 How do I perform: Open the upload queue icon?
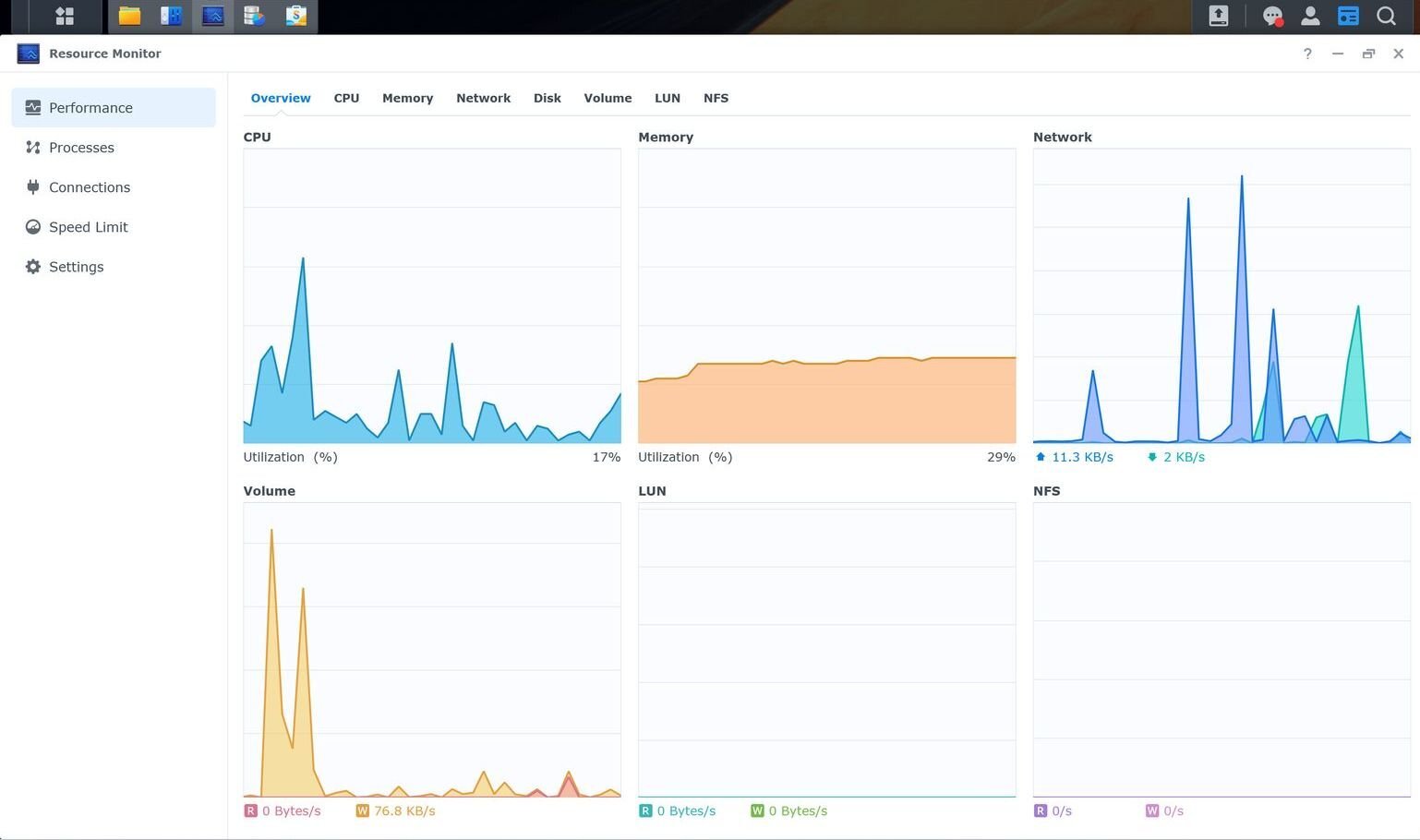click(x=1219, y=16)
